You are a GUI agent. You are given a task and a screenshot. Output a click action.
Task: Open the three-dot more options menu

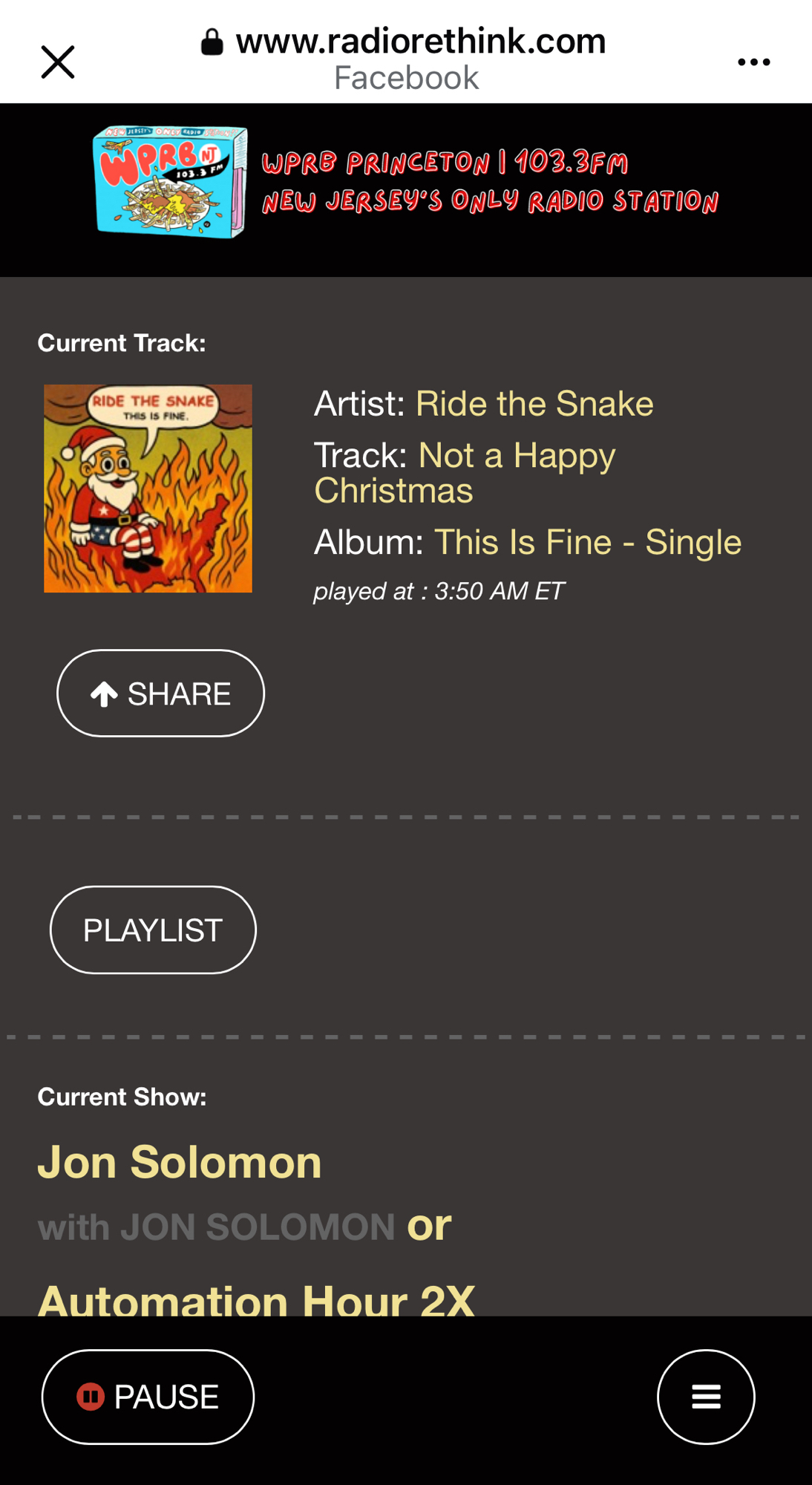point(753,62)
